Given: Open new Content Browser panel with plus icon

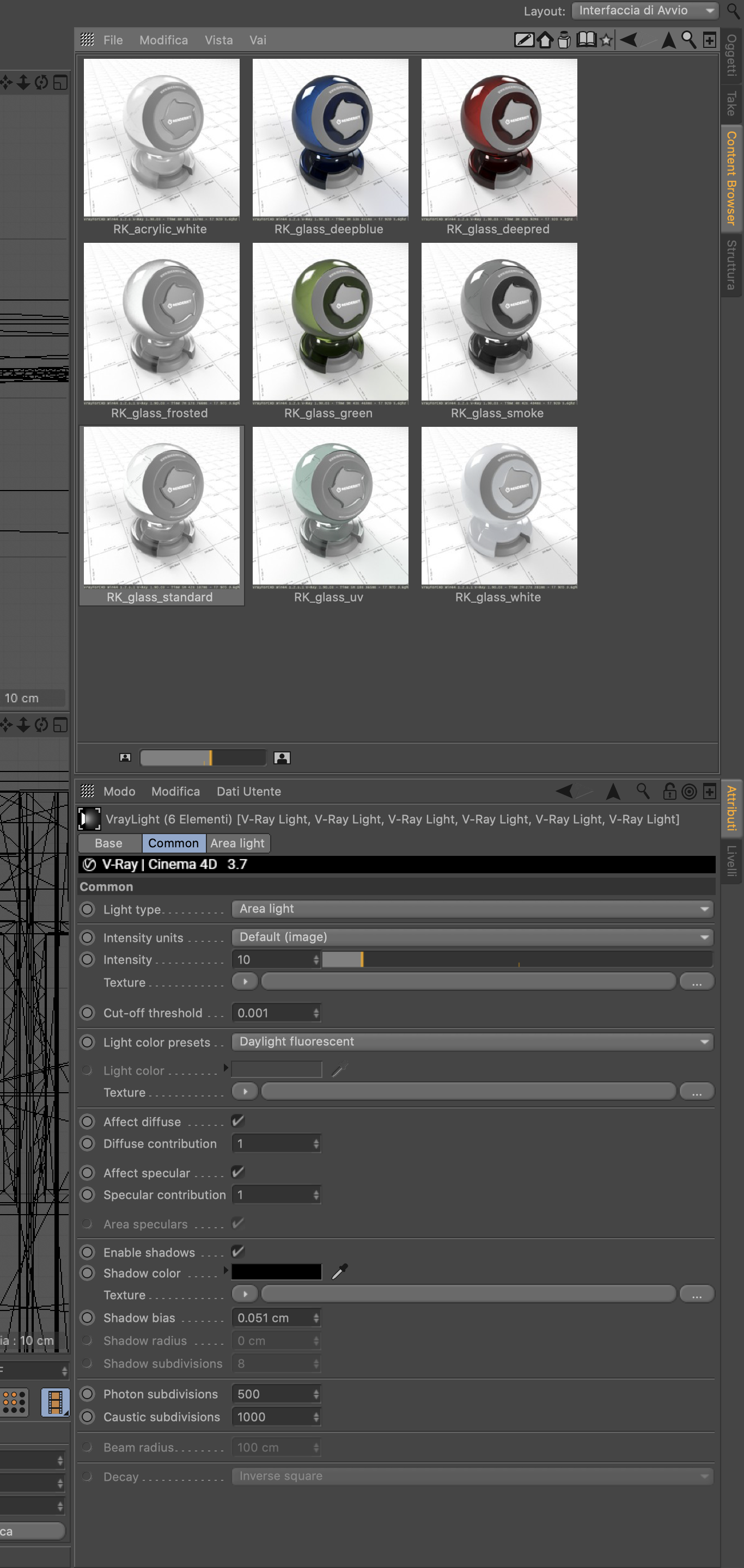Looking at the screenshot, I should (709, 40).
